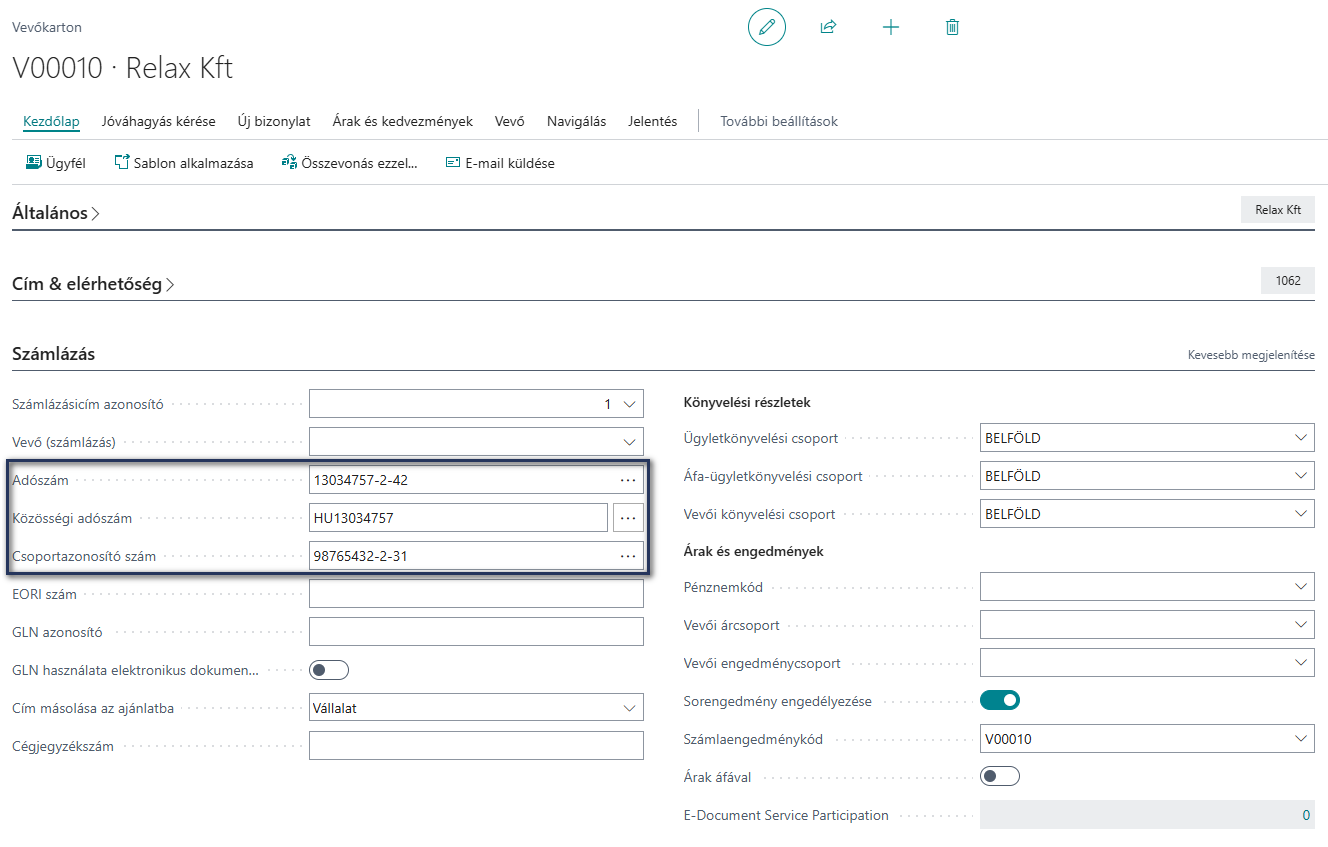Enable Árak áfával toggle

pyautogui.click(x=1000, y=776)
